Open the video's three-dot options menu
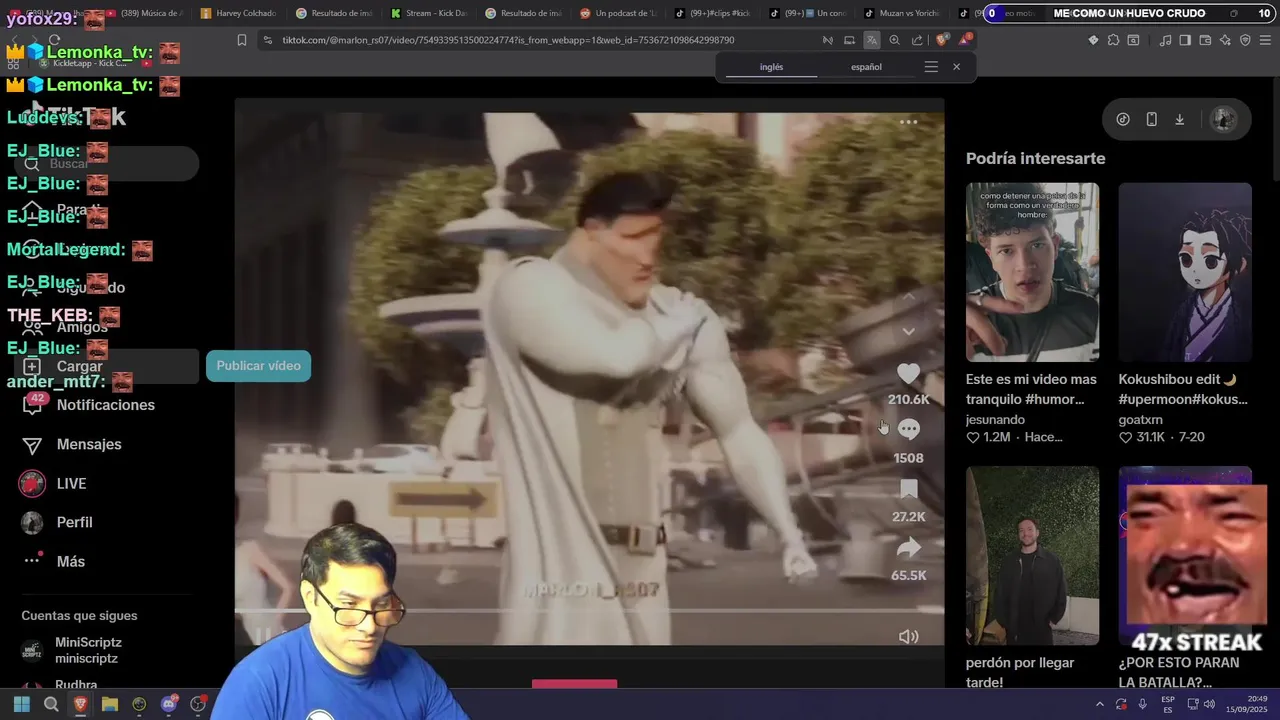 (x=908, y=122)
